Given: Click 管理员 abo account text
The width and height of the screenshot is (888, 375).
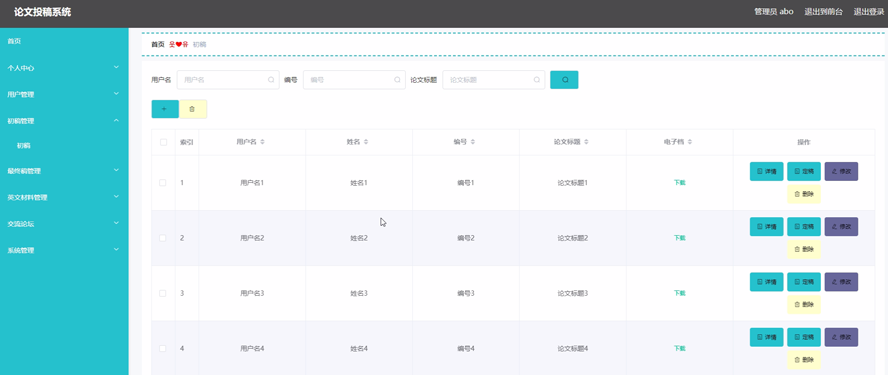Looking at the screenshot, I should [x=774, y=11].
